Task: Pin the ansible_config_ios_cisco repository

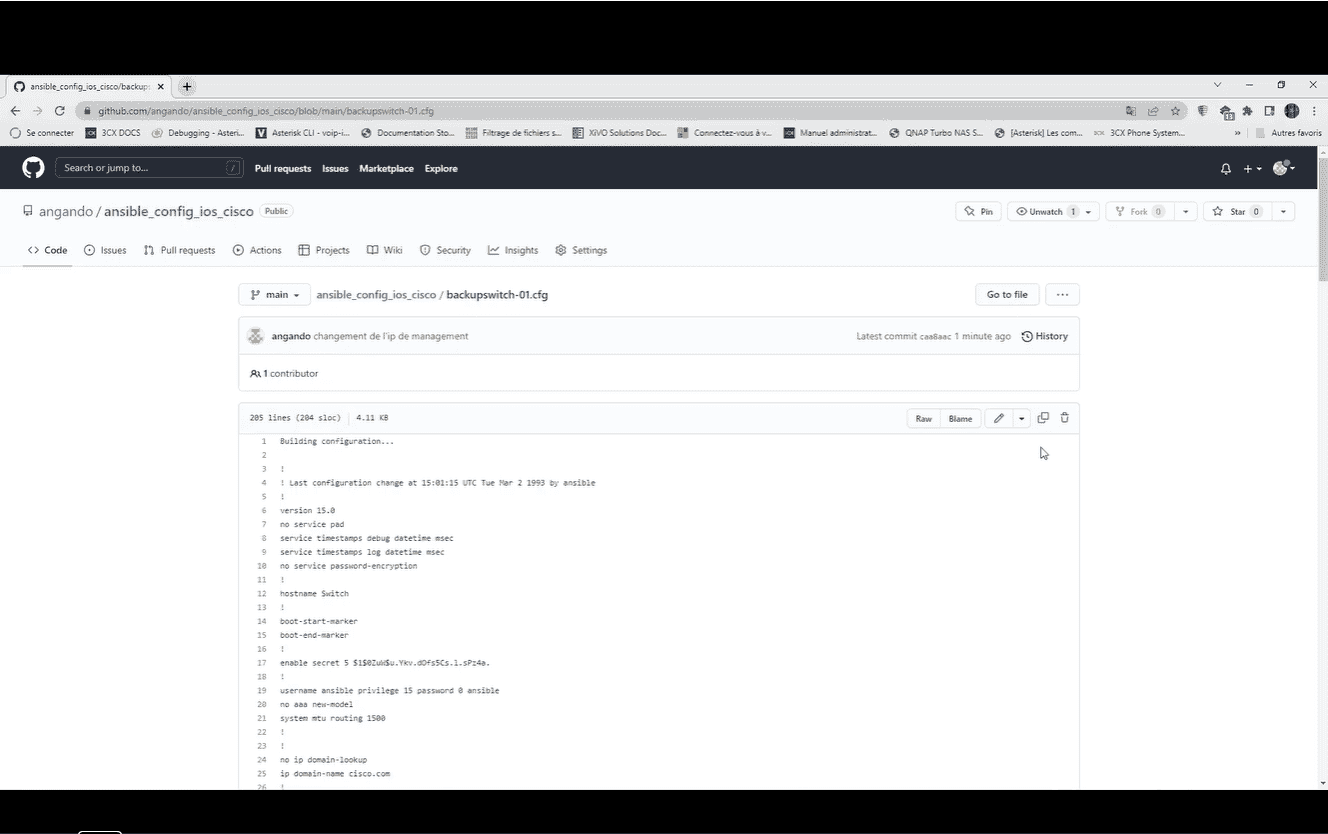Action: click(978, 211)
